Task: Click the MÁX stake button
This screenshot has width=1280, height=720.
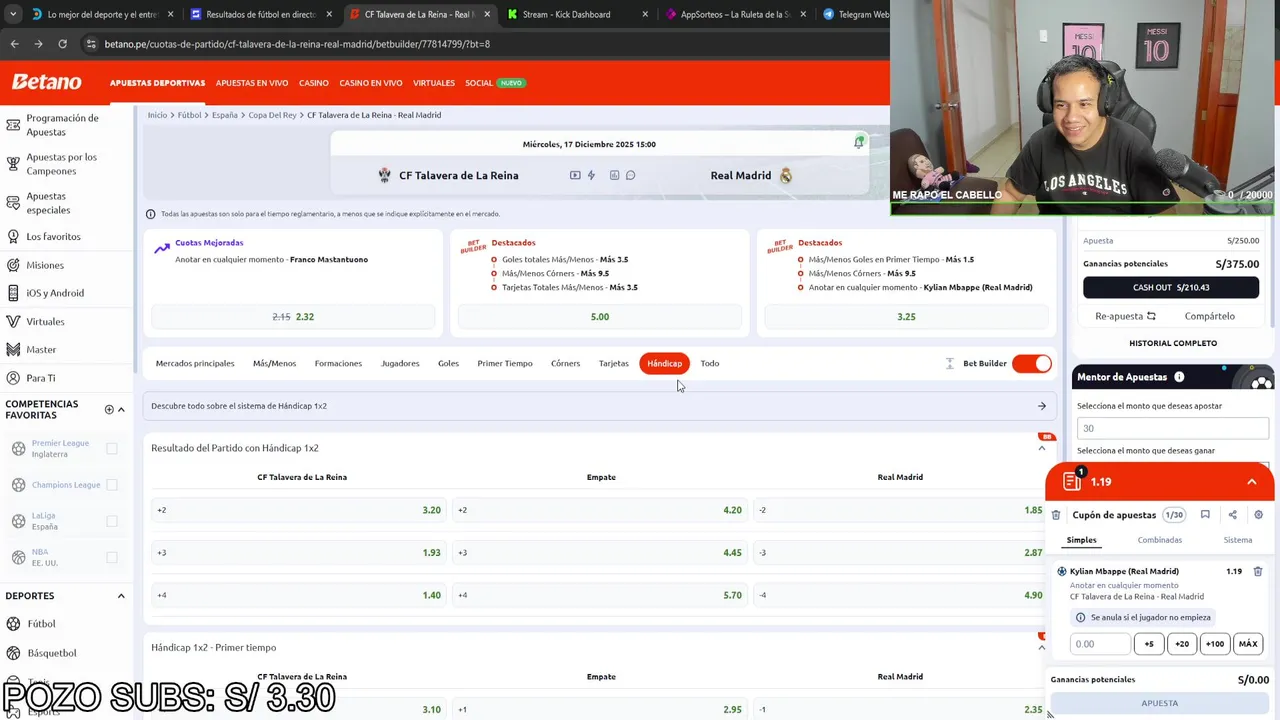Action: [1248, 644]
